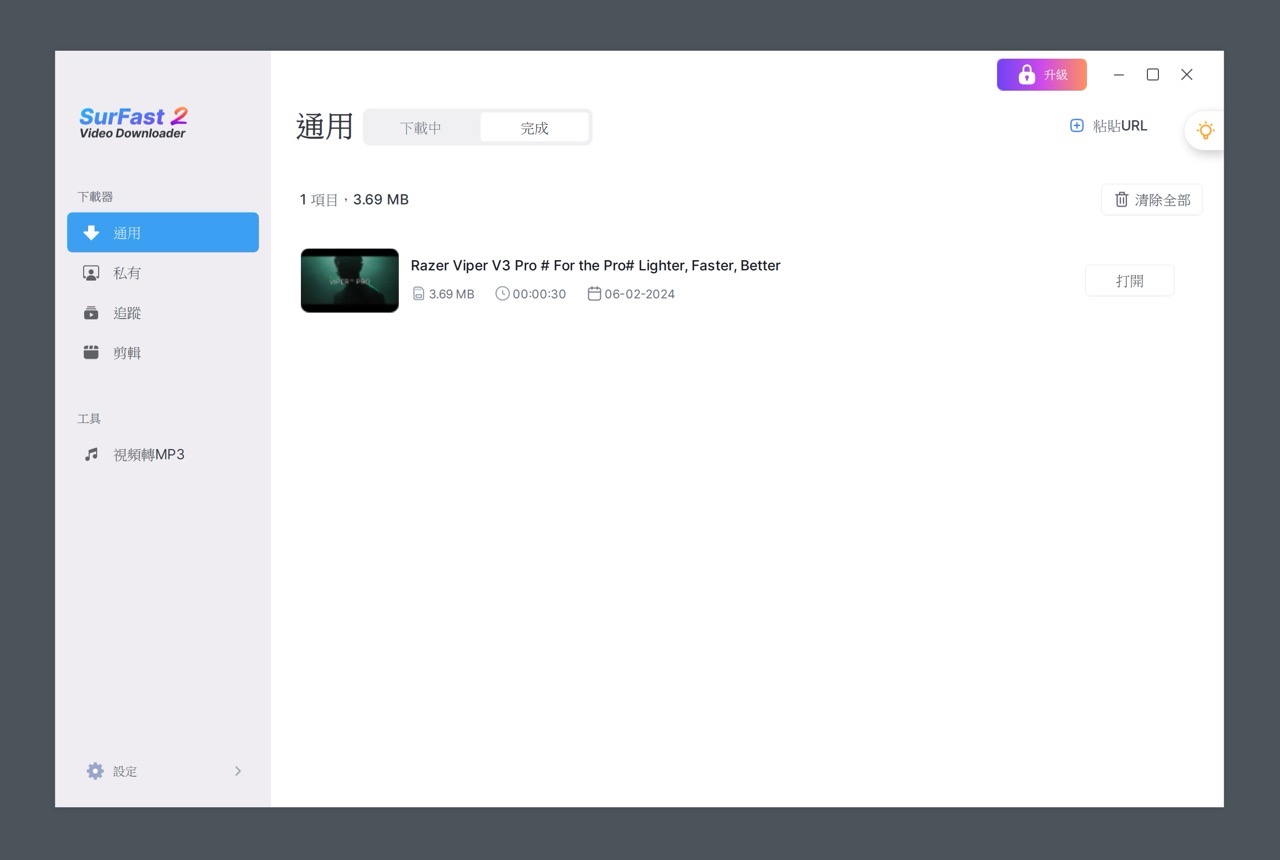Click 粘貼URL to paste a link

click(1109, 126)
